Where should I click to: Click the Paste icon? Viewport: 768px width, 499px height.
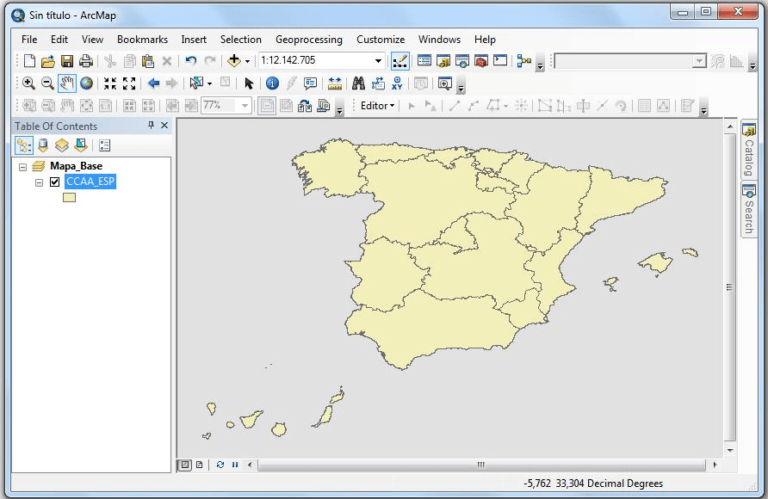pyautogui.click(x=148, y=61)
